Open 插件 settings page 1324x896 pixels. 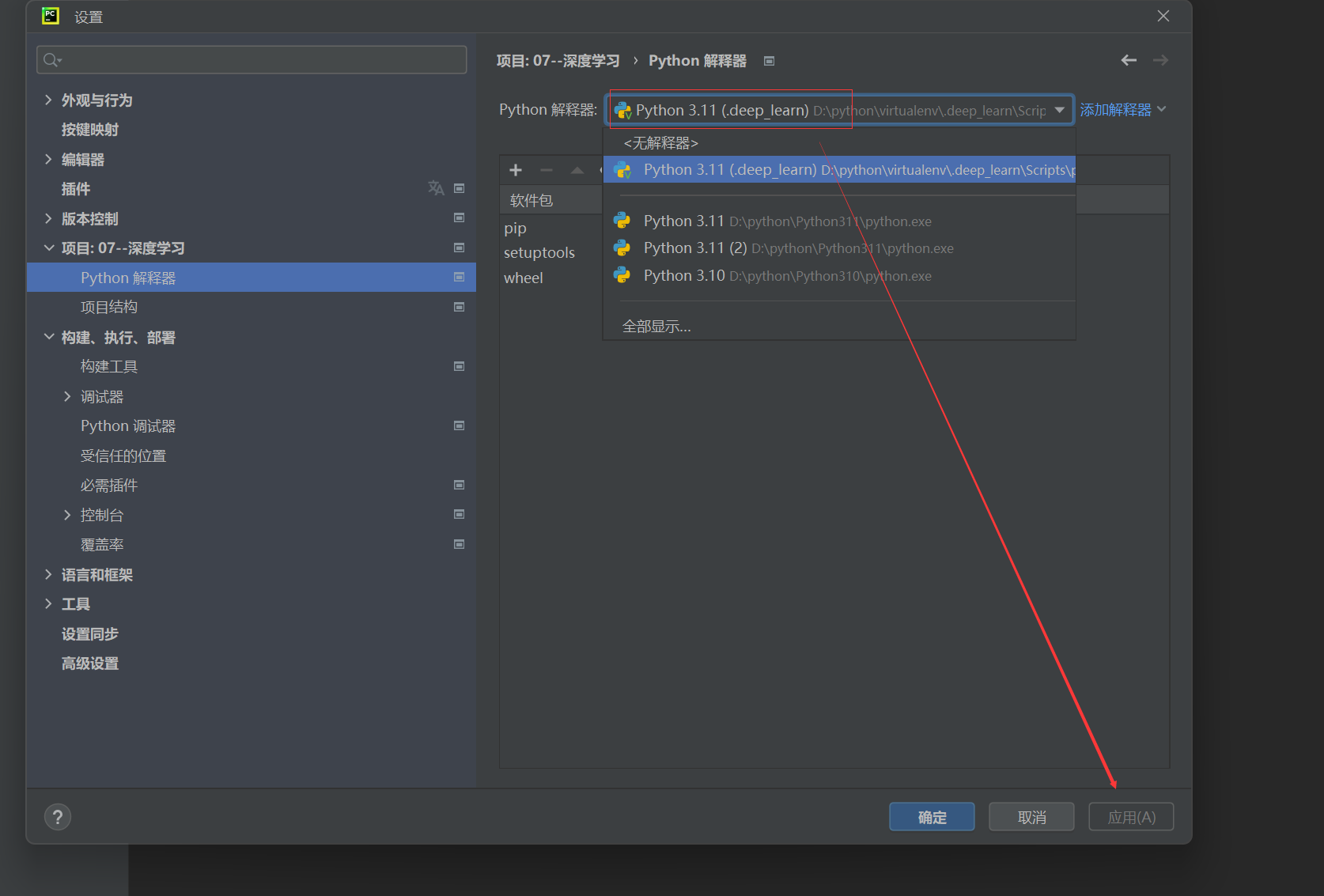(x=76, y=189)
